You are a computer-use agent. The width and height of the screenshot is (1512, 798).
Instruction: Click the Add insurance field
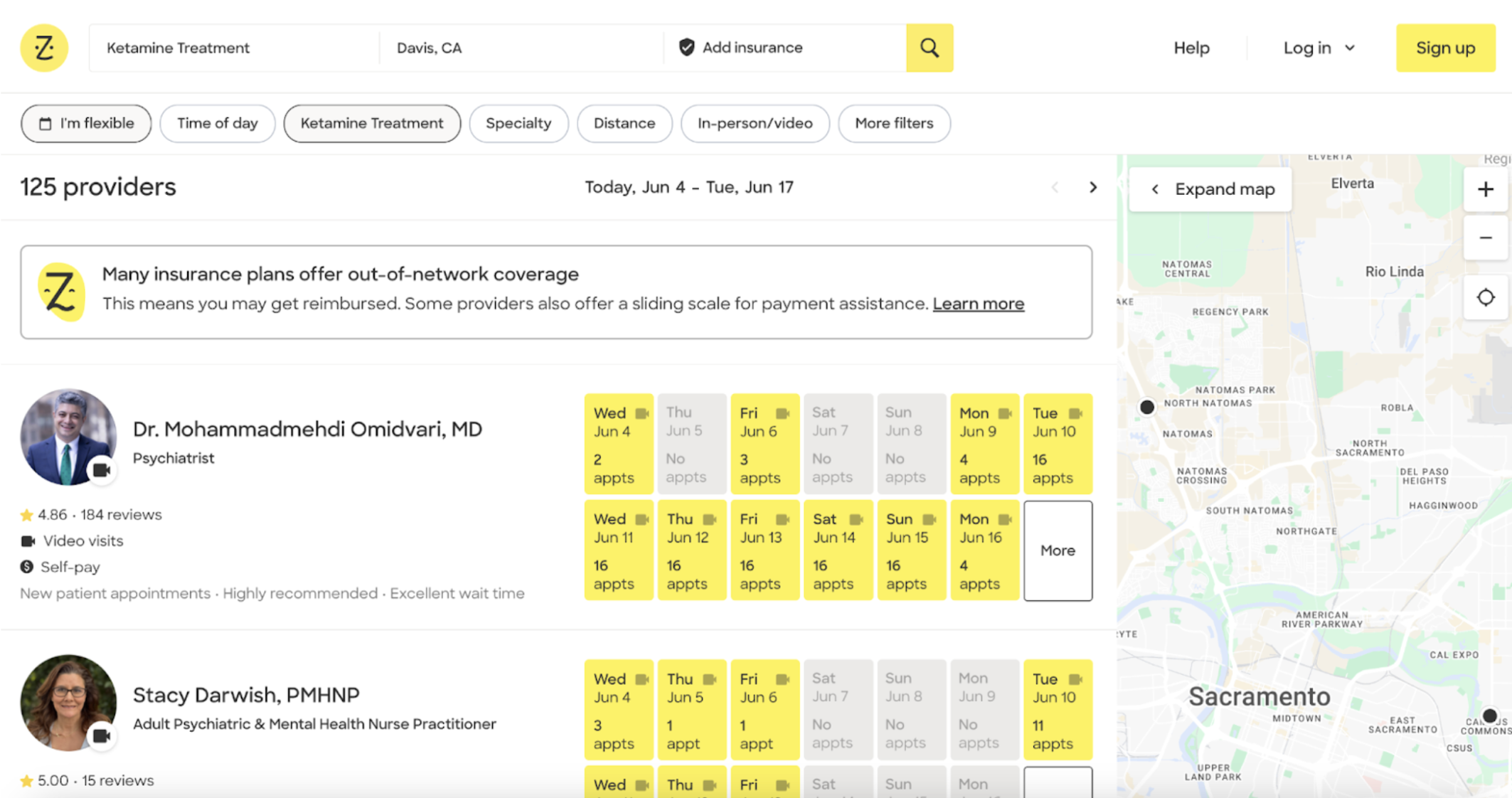[x=785, y=48]
